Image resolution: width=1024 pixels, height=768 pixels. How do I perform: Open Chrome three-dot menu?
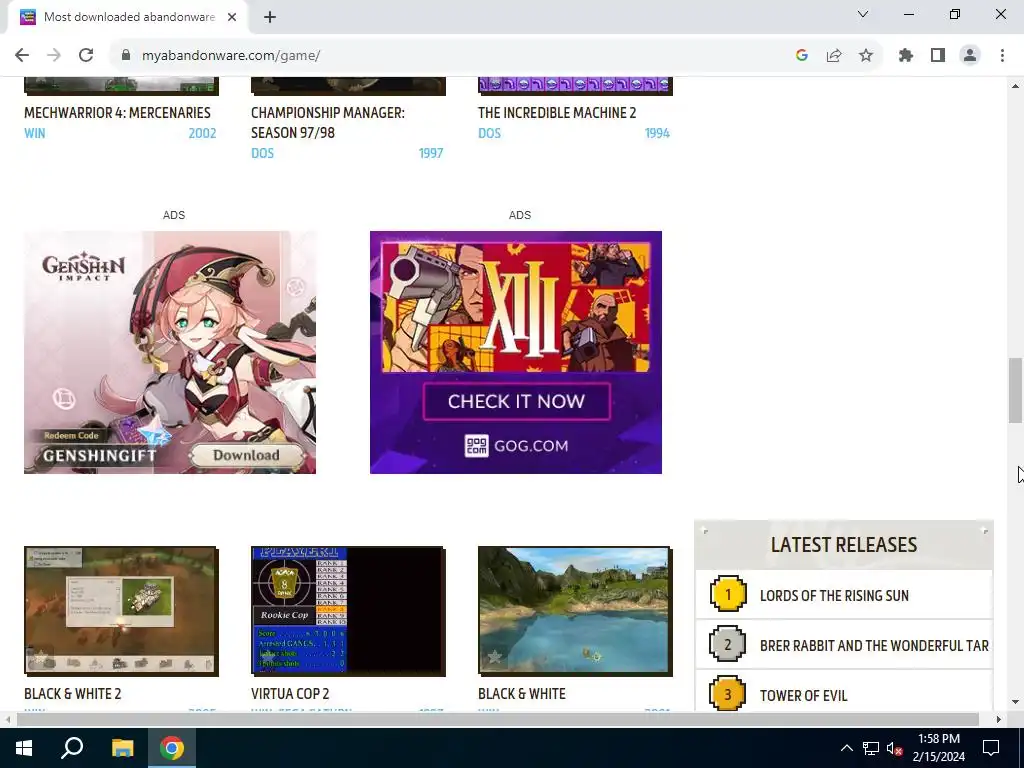click(x=1002, y=56)
